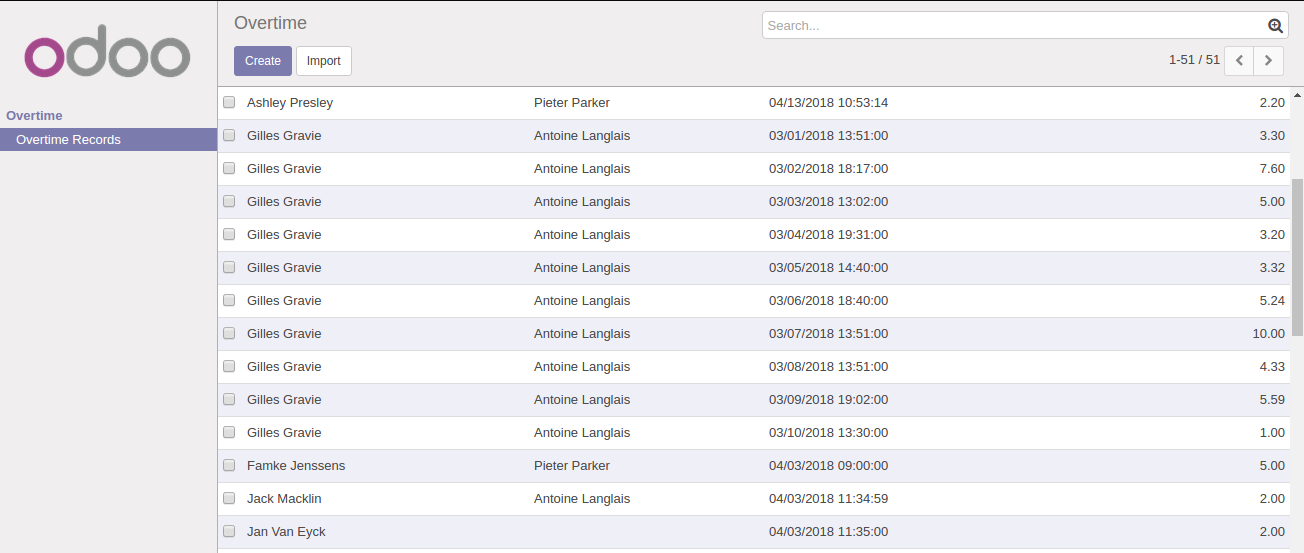The image size is (1304, 553).
Task: Click the Create button
Action: click(263, 61)
